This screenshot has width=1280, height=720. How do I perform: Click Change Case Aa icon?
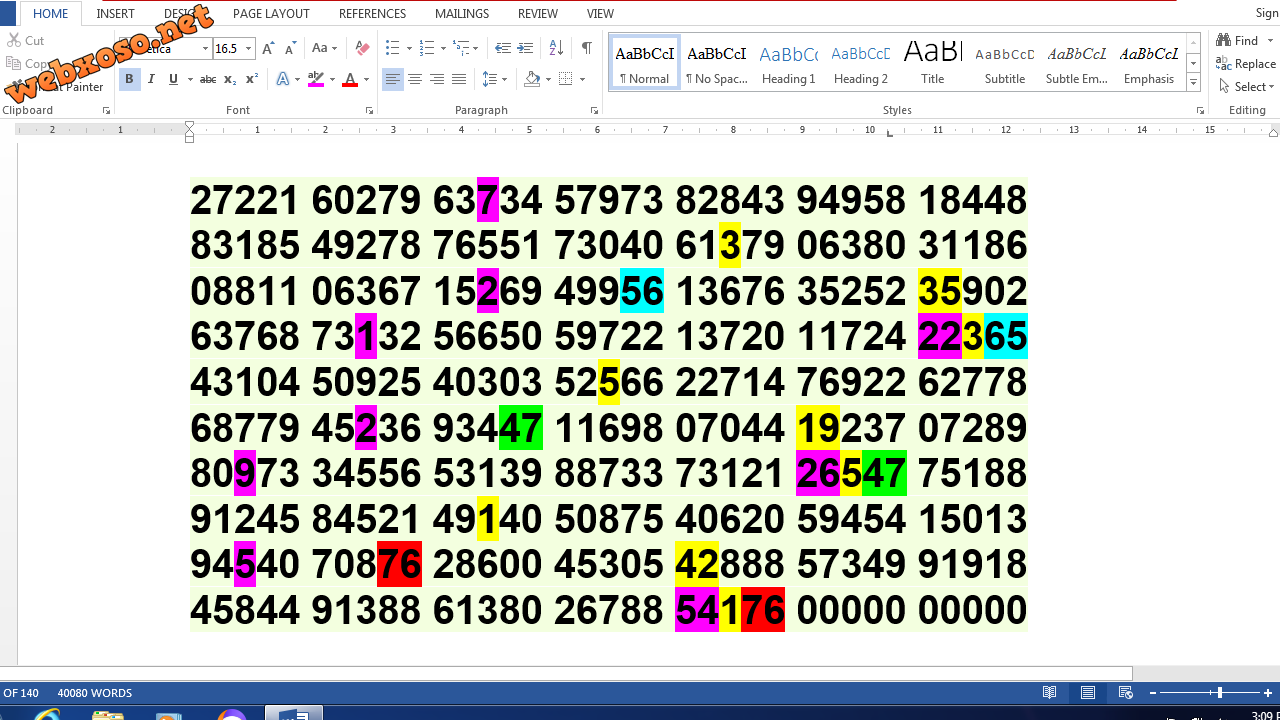[x=321, y=48]
